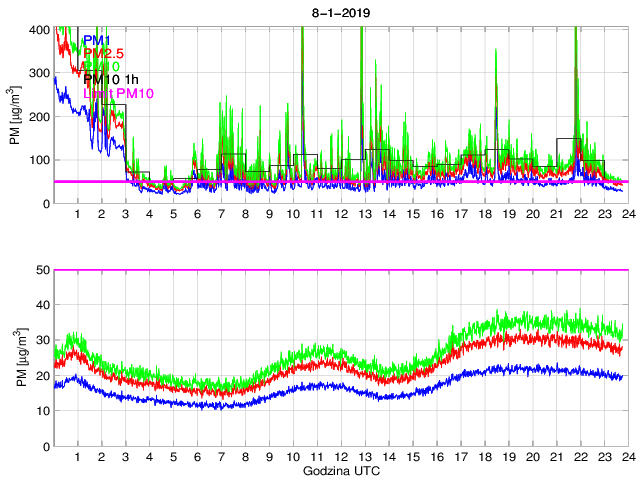Click the 50 tick on the bottom y-axis

42,270
